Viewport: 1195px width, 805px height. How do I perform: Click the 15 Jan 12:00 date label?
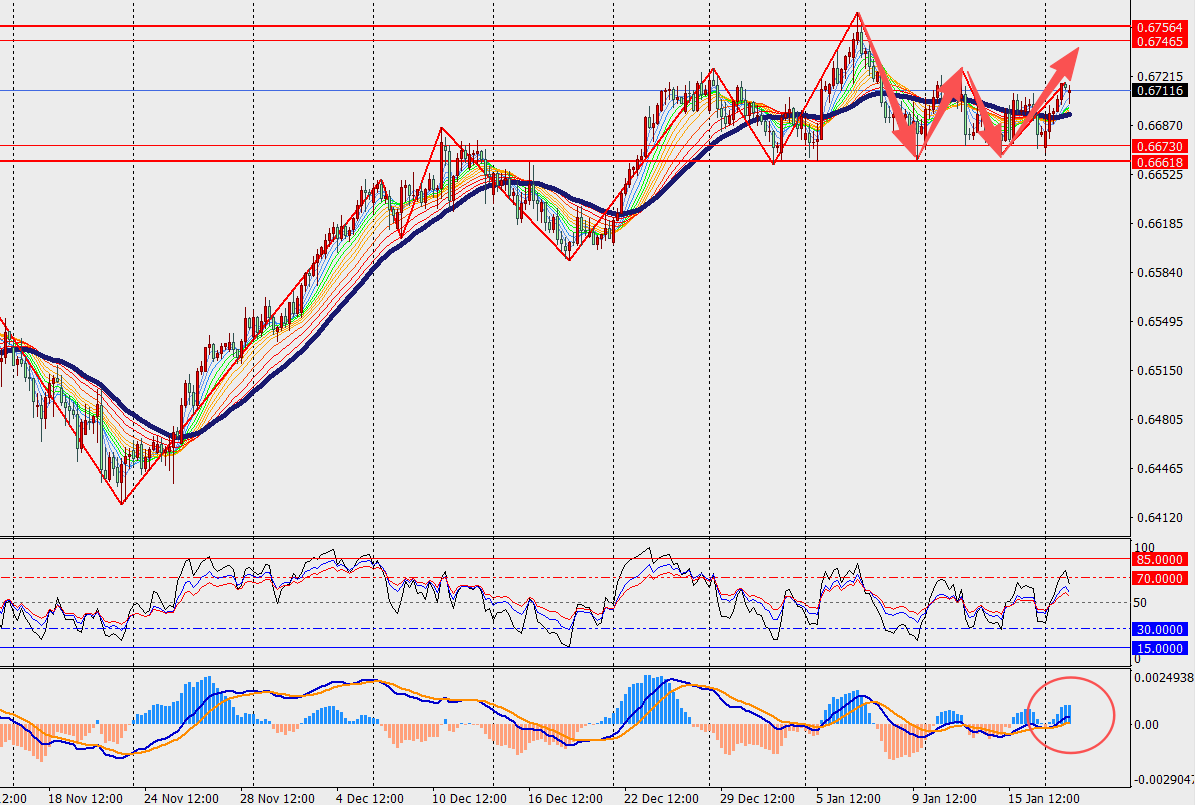(1043, 798)
